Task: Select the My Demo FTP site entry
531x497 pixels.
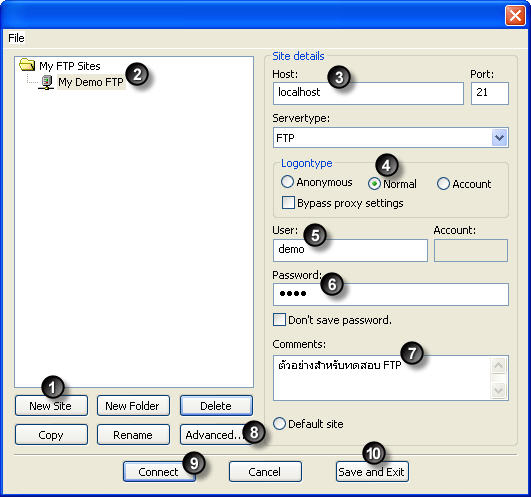Action: (91, 82)
